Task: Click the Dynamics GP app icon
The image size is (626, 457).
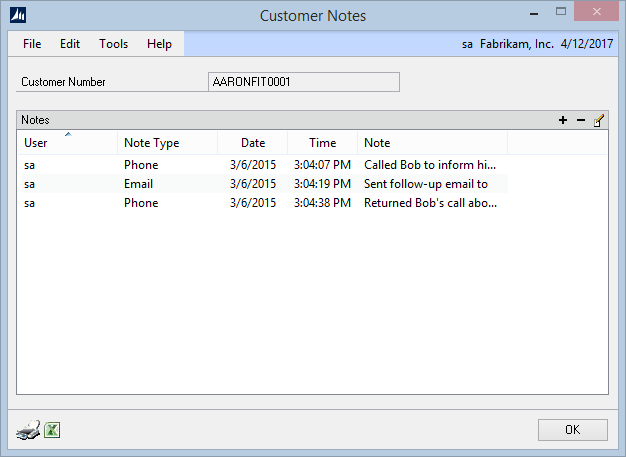Action: click(x=18, y=16)
